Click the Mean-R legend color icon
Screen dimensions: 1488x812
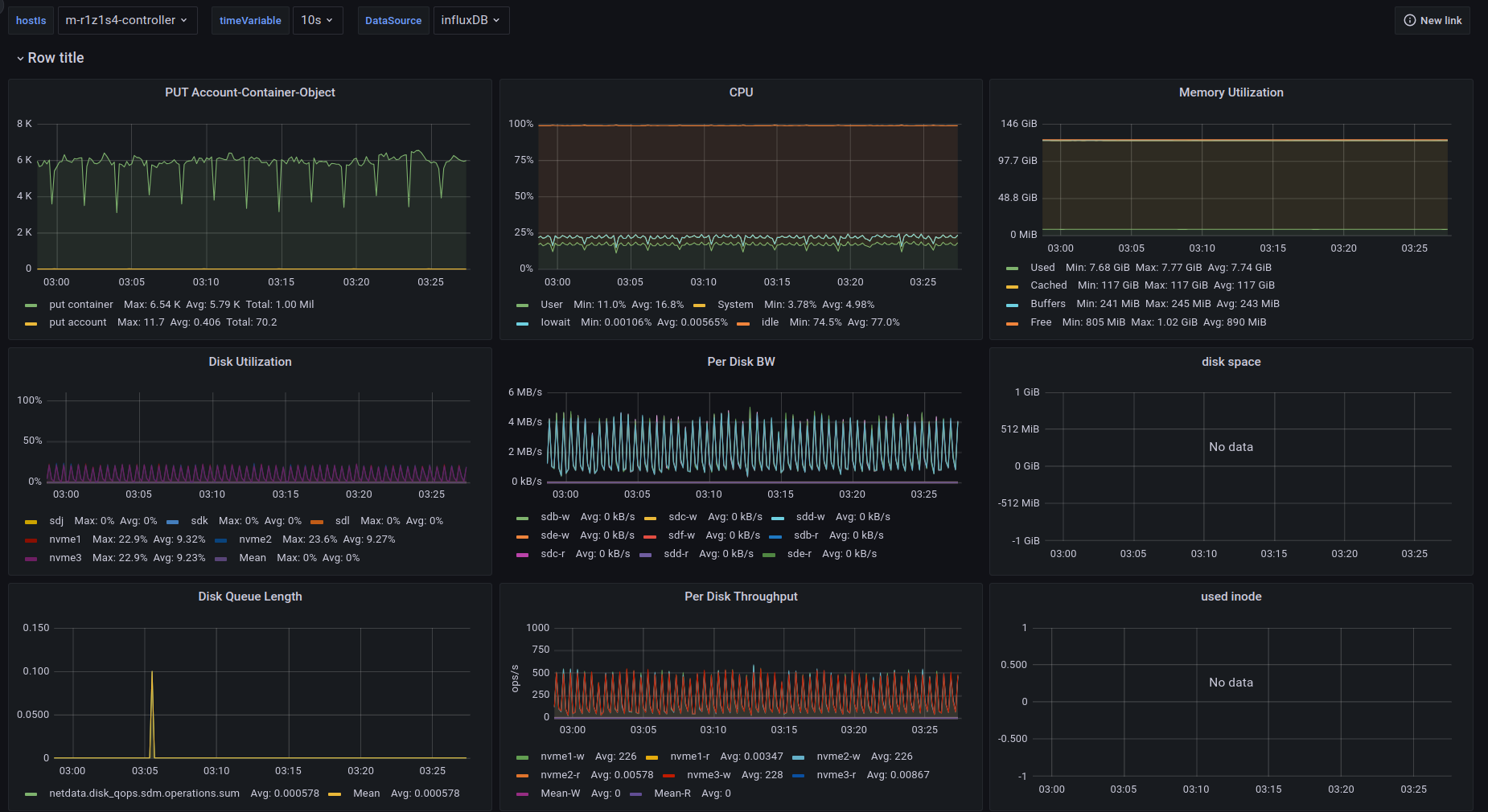(636, 794)
